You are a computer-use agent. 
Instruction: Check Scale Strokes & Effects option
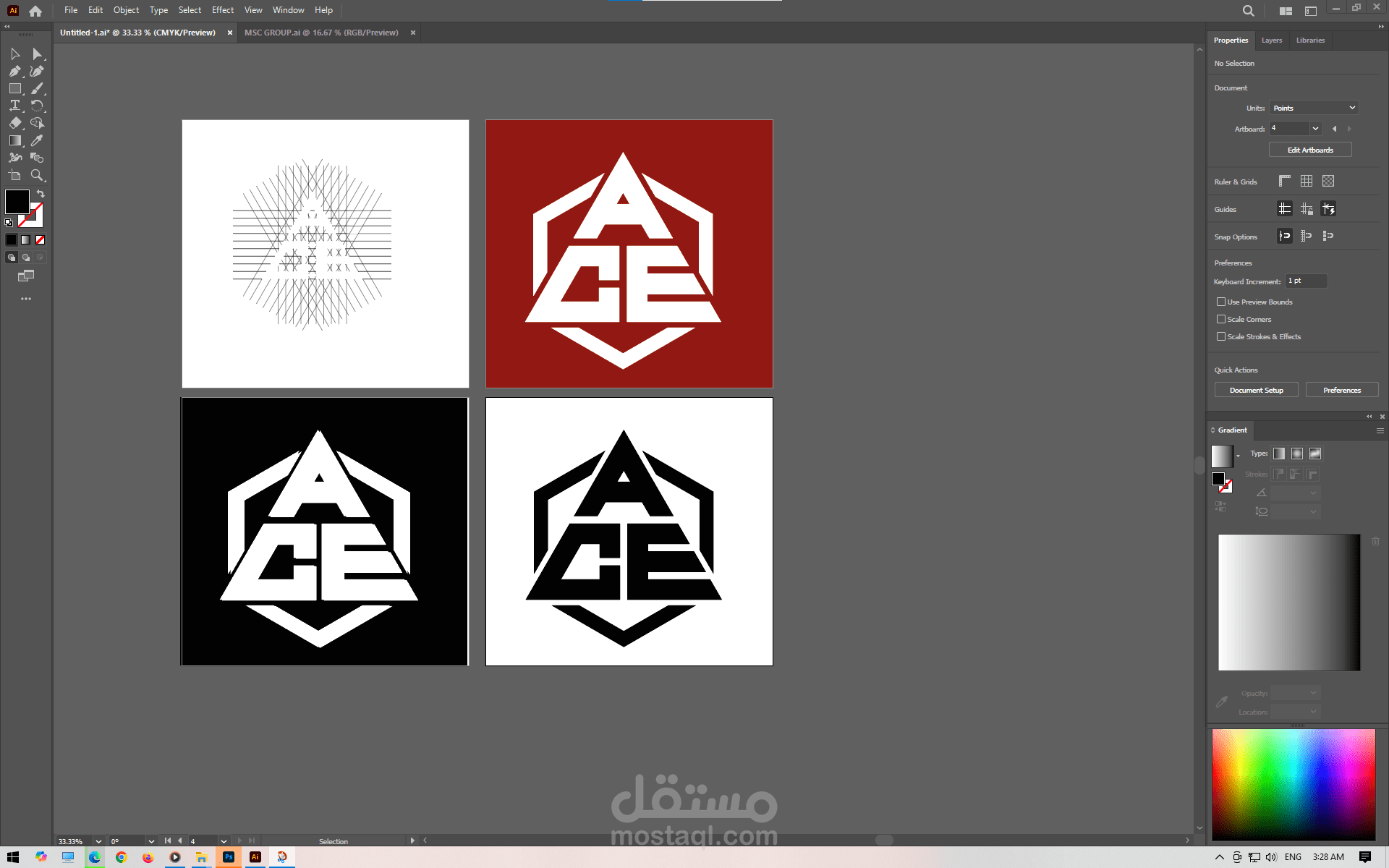(1221, 336)
